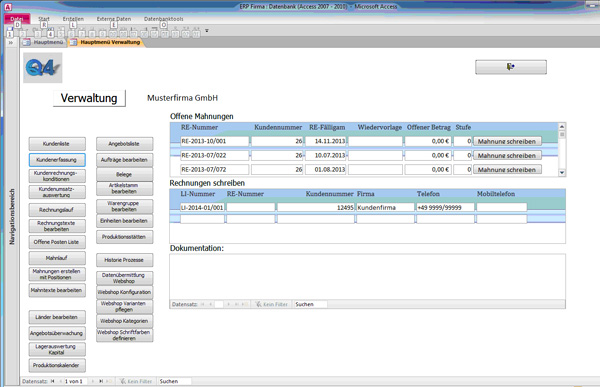Go to first record in bottom navigator

pyautogui.click(x=52, y=381)
